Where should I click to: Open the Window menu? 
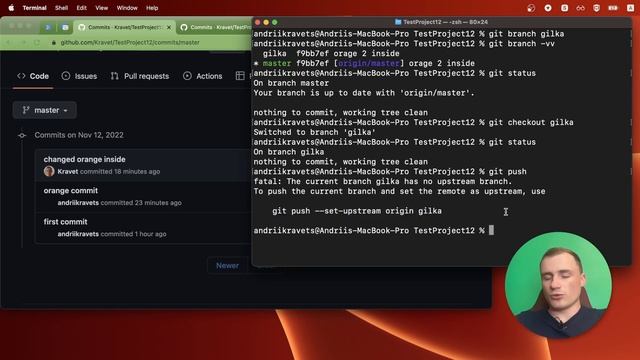click(127, 8)
